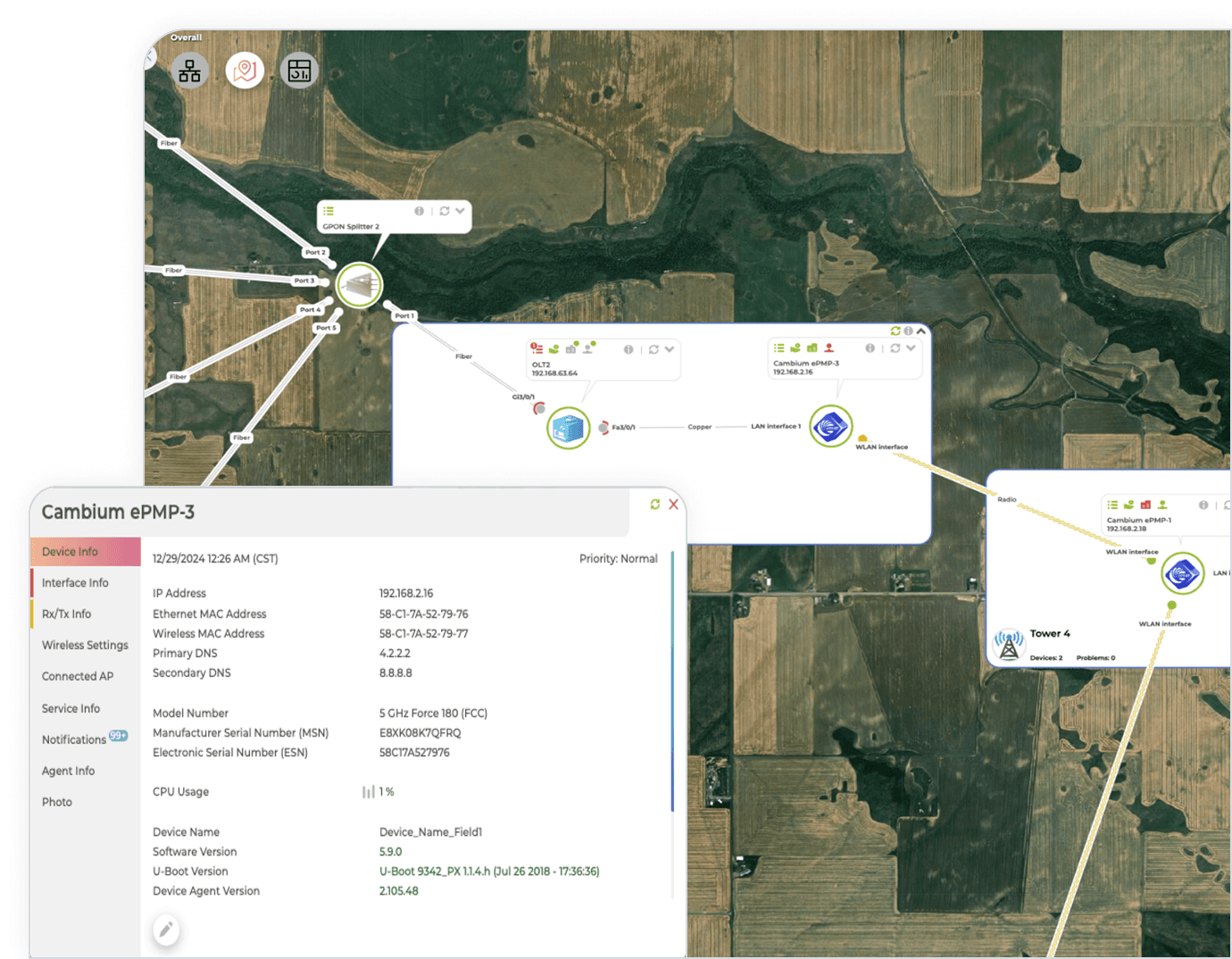Refresh GPON Splitter 2 card
The width and height of the screenshot is (1232, 959).
pyautogui.click(x=444, y=212)
